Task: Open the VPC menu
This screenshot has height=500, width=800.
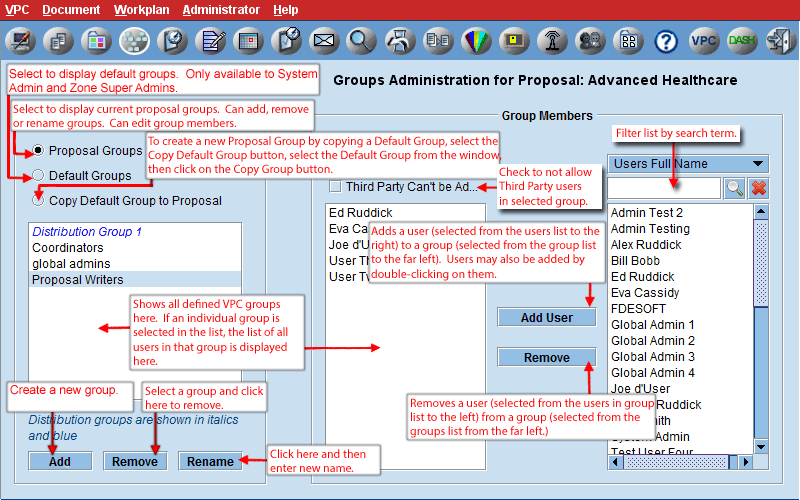Action: tap(17, 10)
